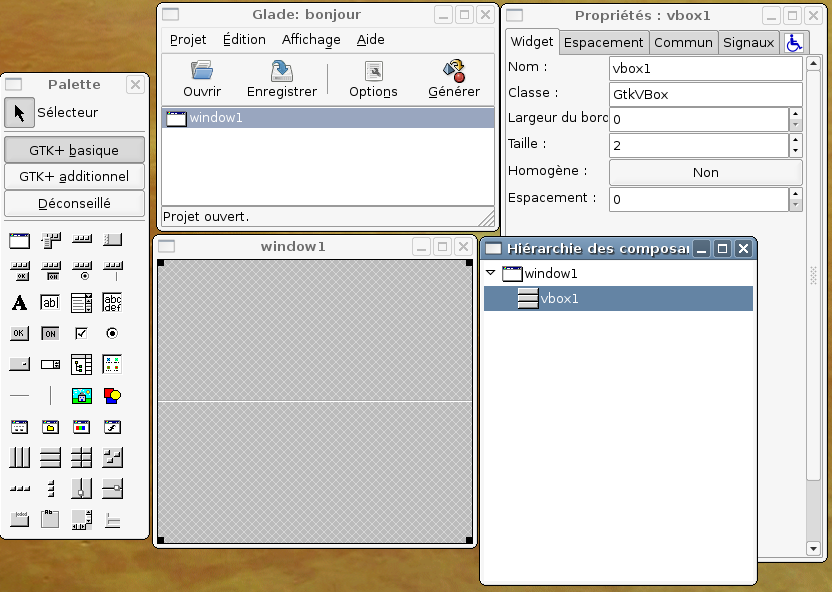Pick the Combo Box widget in the palette

pos(20,364)
